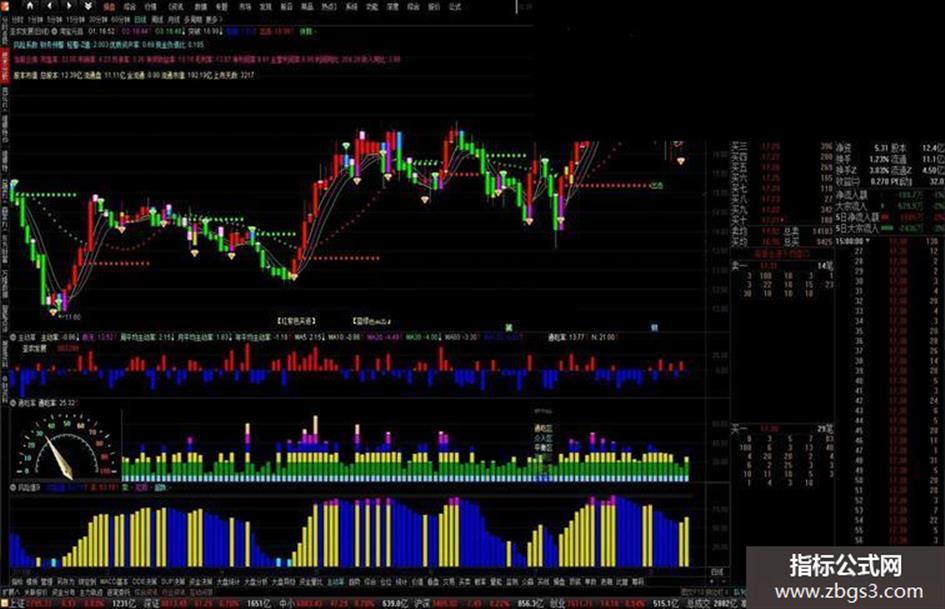
Task: Select the 指标 tab in the bottom indicator bar
Action: pos(17,582)
